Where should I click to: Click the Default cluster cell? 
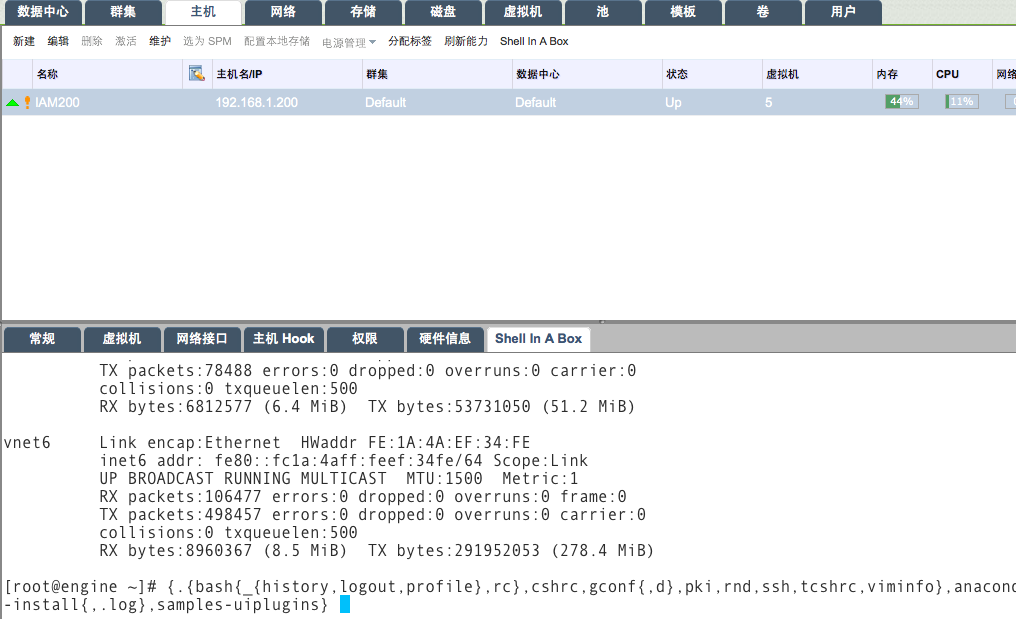tap(386, 102)
